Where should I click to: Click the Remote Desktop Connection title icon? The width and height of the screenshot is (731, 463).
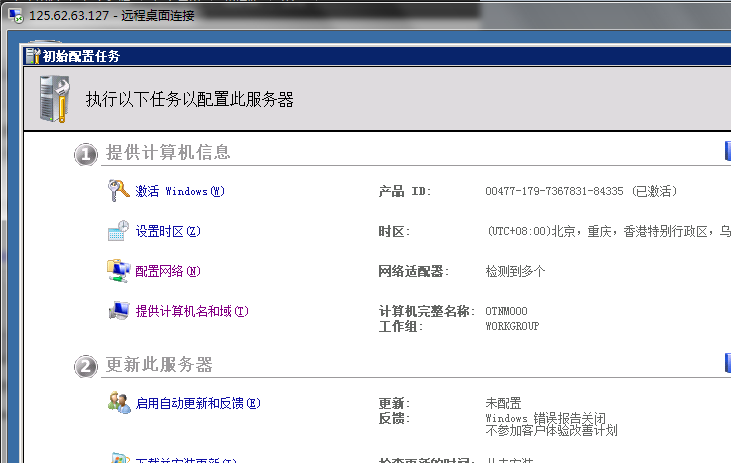tap(16, 16)
